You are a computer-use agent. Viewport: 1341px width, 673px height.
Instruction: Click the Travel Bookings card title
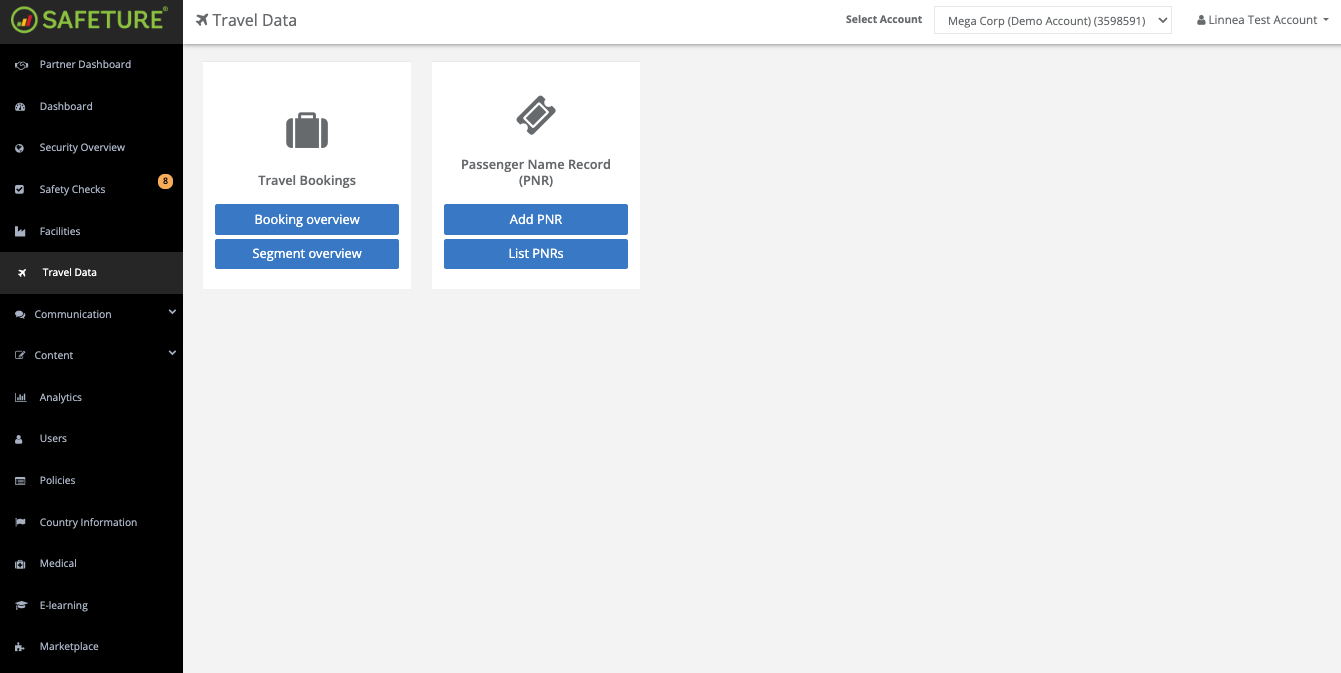[x=307, y=181]
